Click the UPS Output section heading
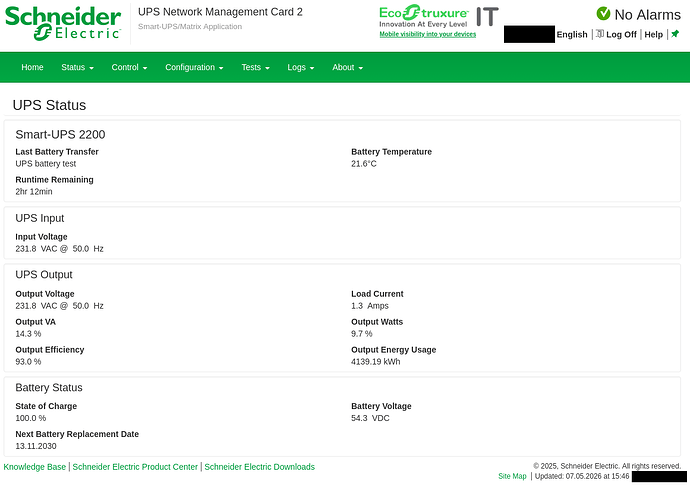 click(44, 275)
